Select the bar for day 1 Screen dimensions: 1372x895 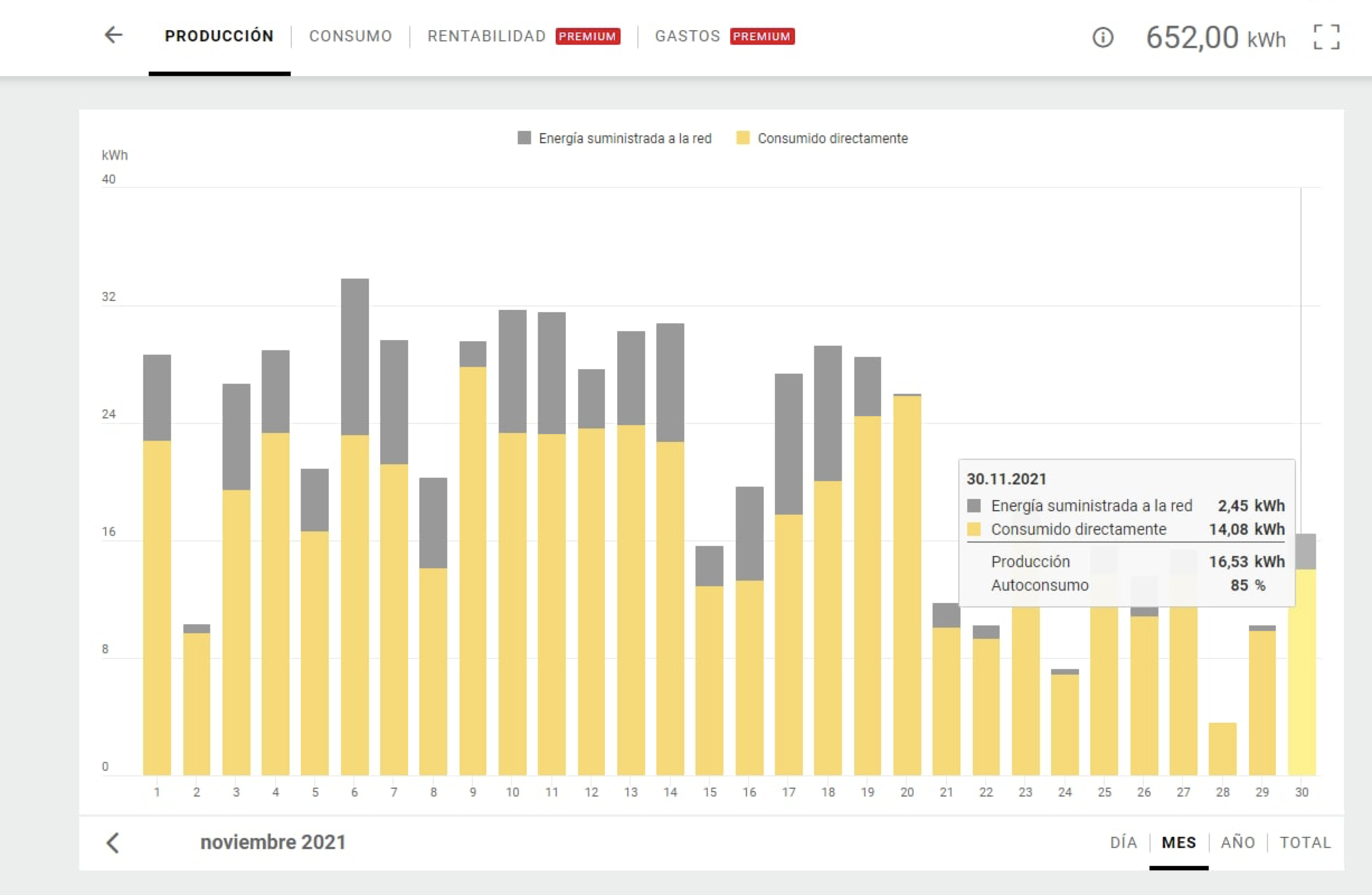[157, 564]
